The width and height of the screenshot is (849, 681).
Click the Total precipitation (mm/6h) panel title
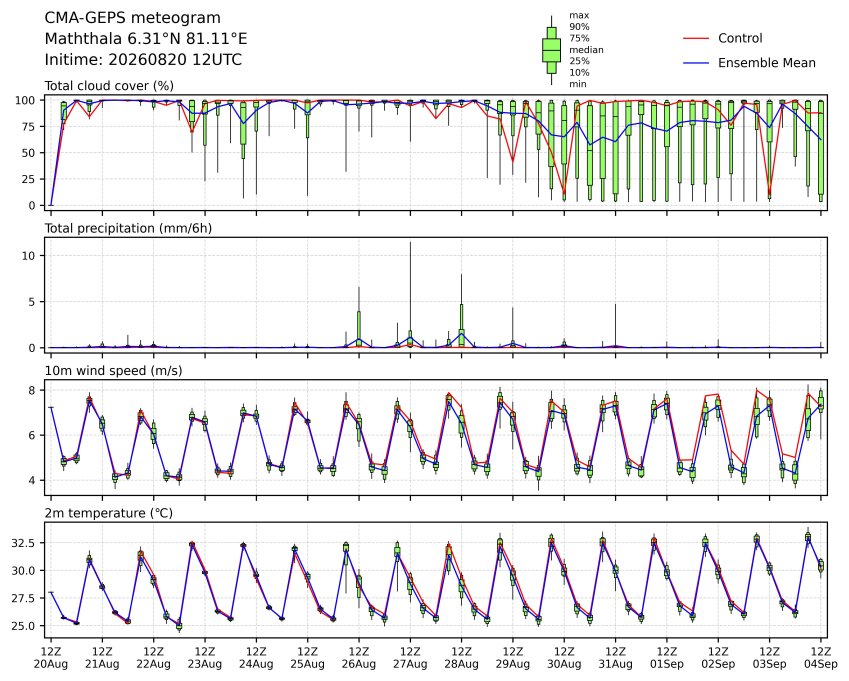128,228
